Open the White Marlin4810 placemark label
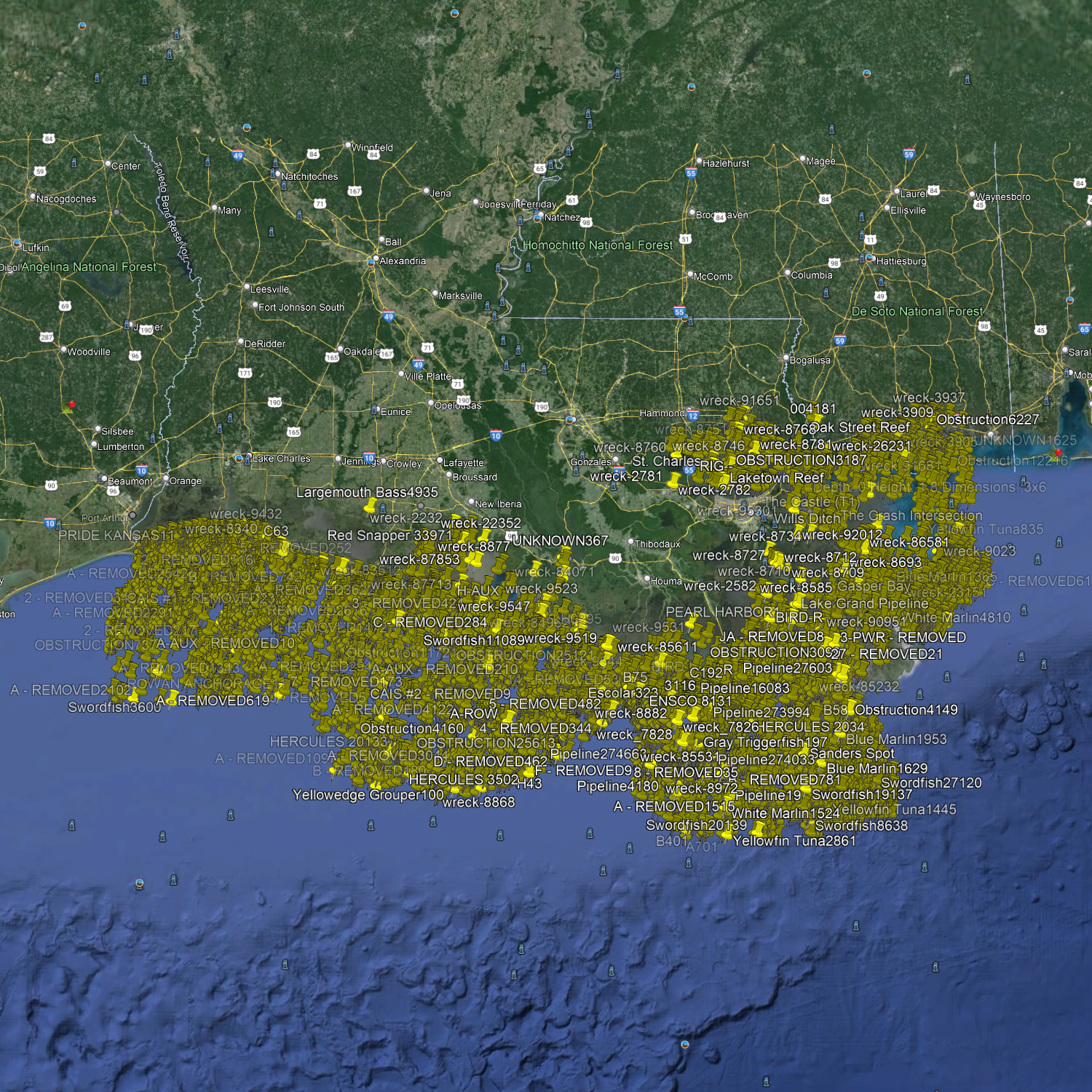 [957, 617]
